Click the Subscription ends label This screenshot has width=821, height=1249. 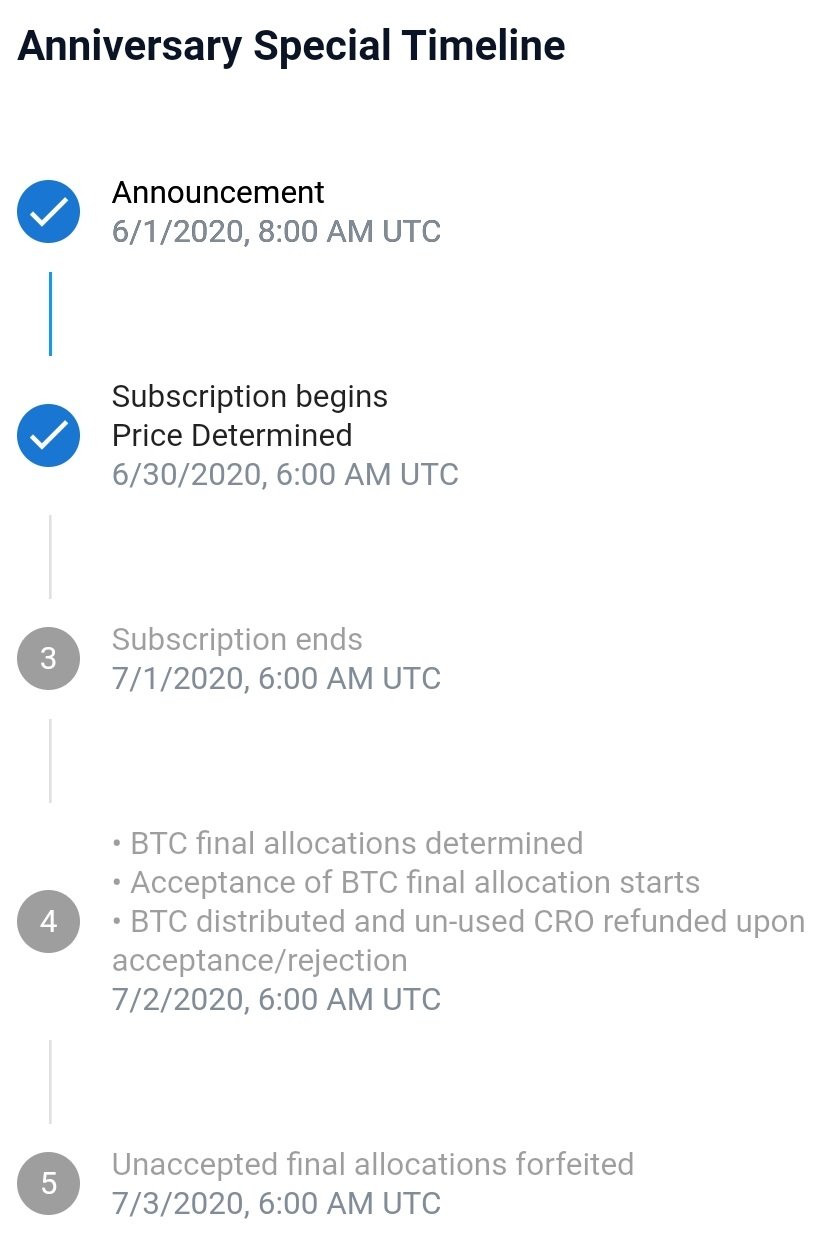[237, 640]
